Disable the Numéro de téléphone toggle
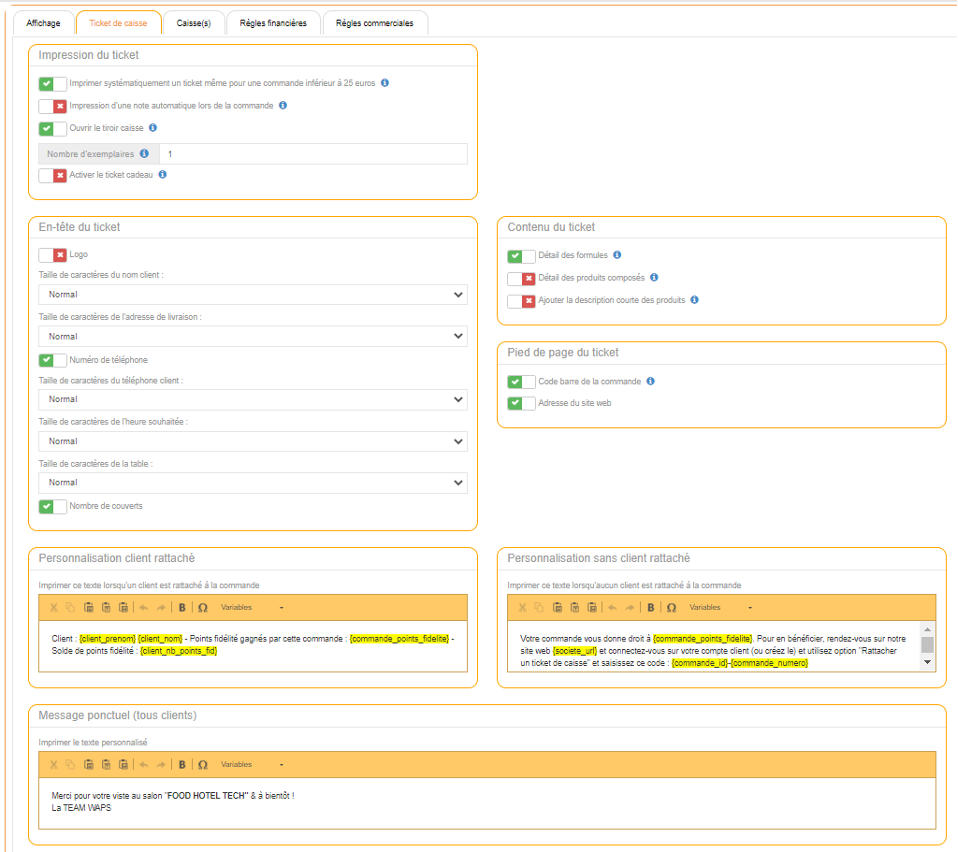 coord(52,360)
